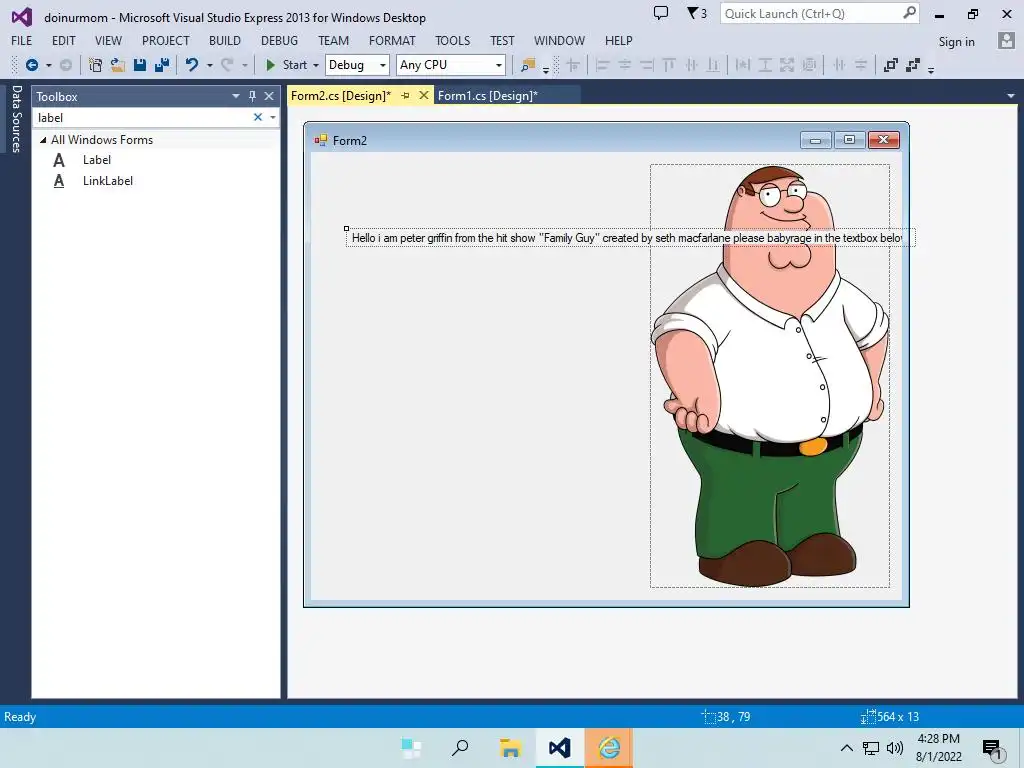Open layout toolbar overflow options
The width and height of the screenshot is (1024, 768).
[x=931, y=69]
